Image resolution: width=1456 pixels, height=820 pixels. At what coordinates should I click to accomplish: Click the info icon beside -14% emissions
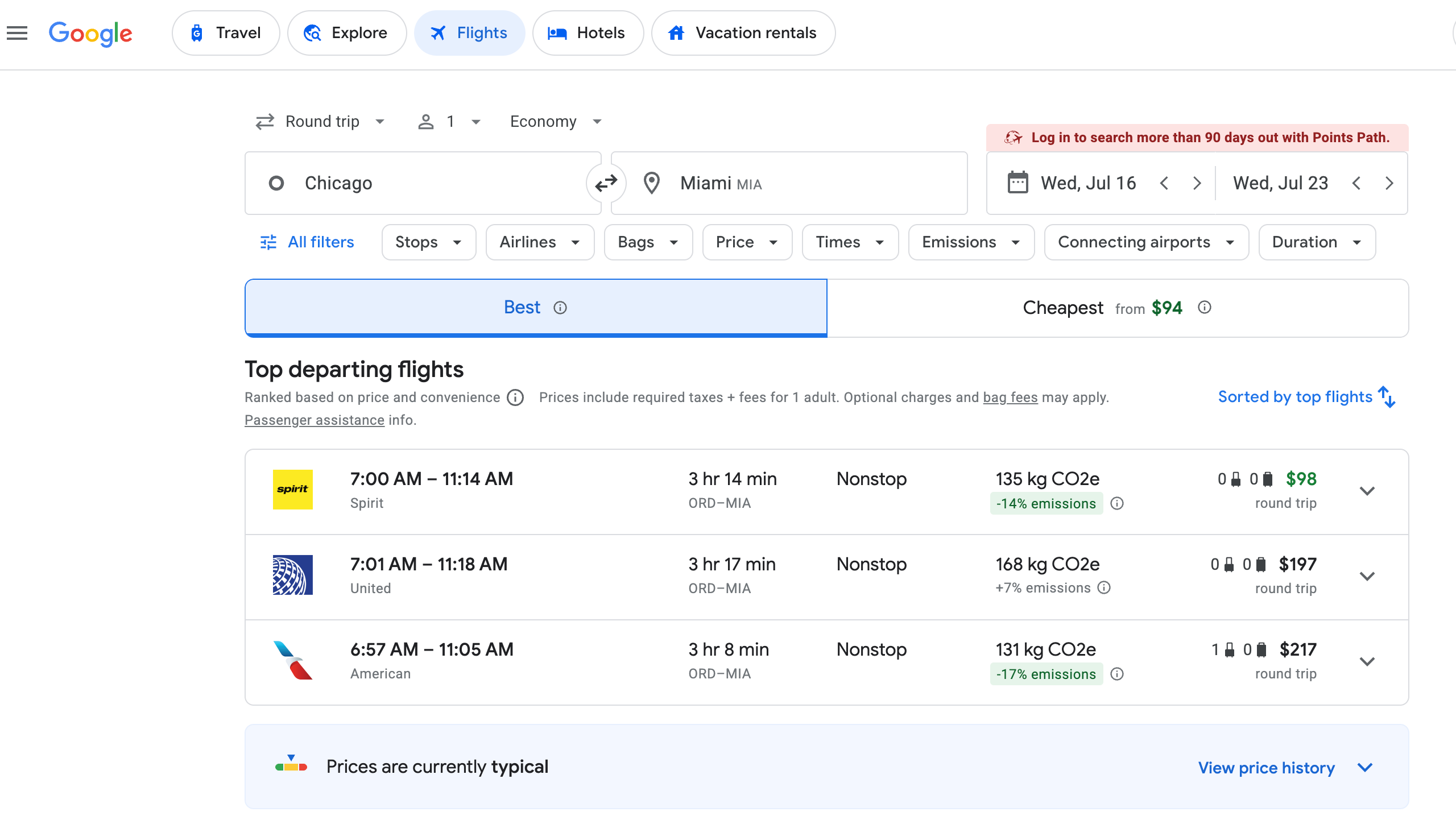coord(1117,503)
